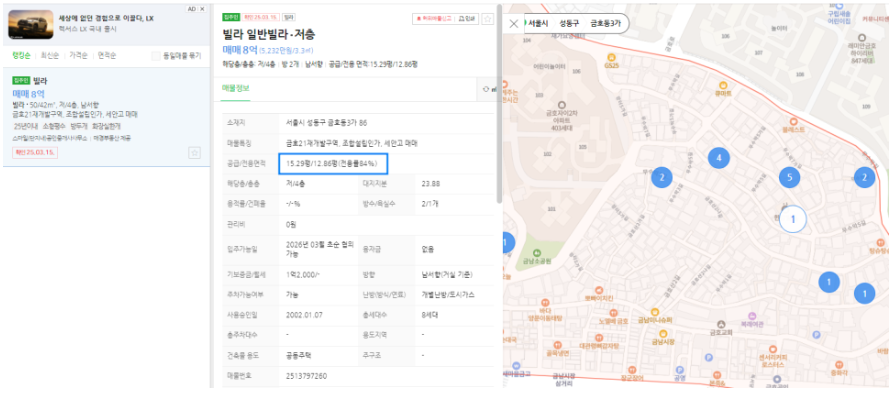Screen dimensions: 895x393
Task: Favorite the 빌라 listing card with its star
Action: click(194, 152)
